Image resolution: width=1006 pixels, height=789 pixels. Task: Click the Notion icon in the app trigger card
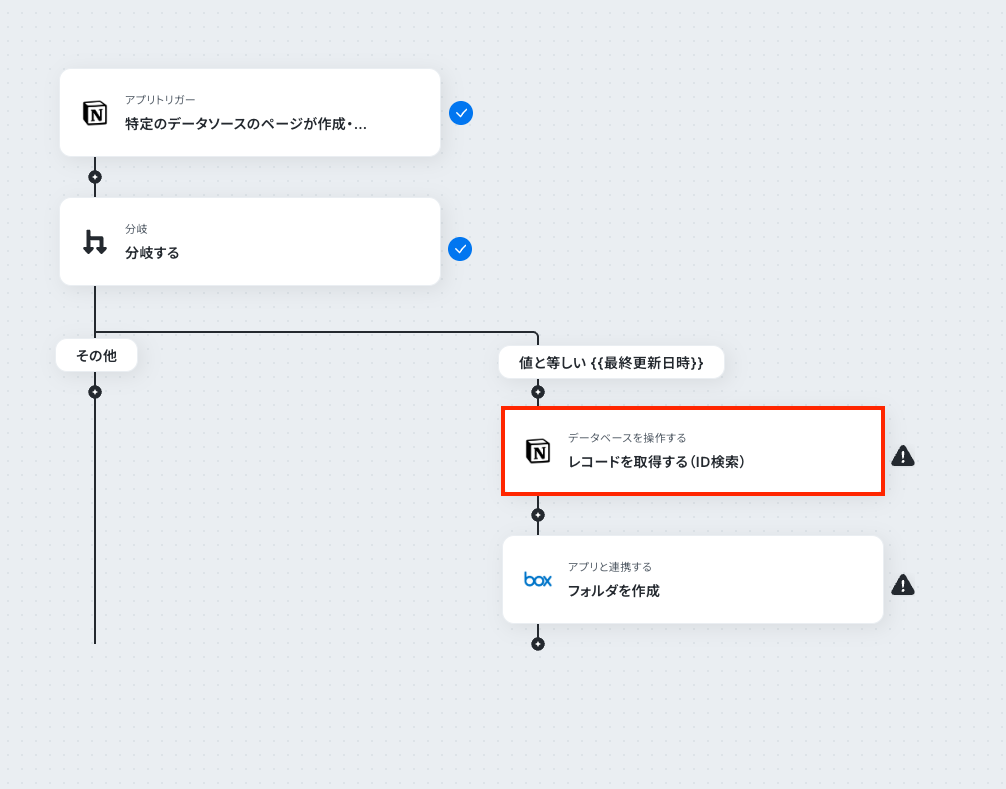95,113
